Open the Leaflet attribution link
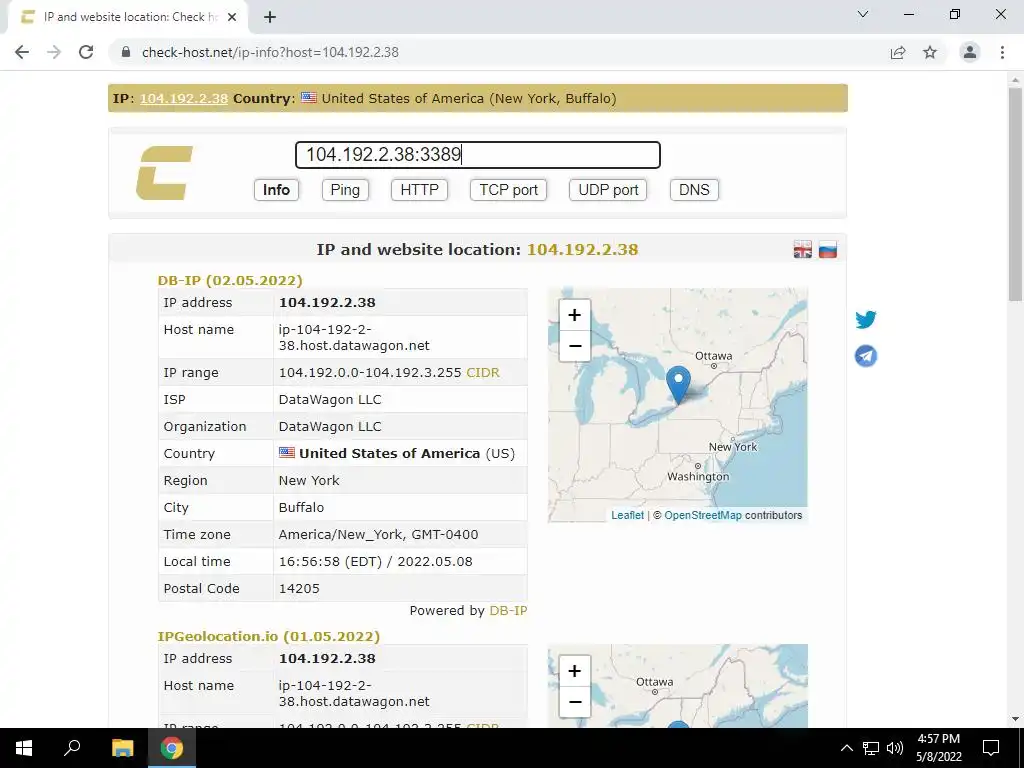 (628, 515)
